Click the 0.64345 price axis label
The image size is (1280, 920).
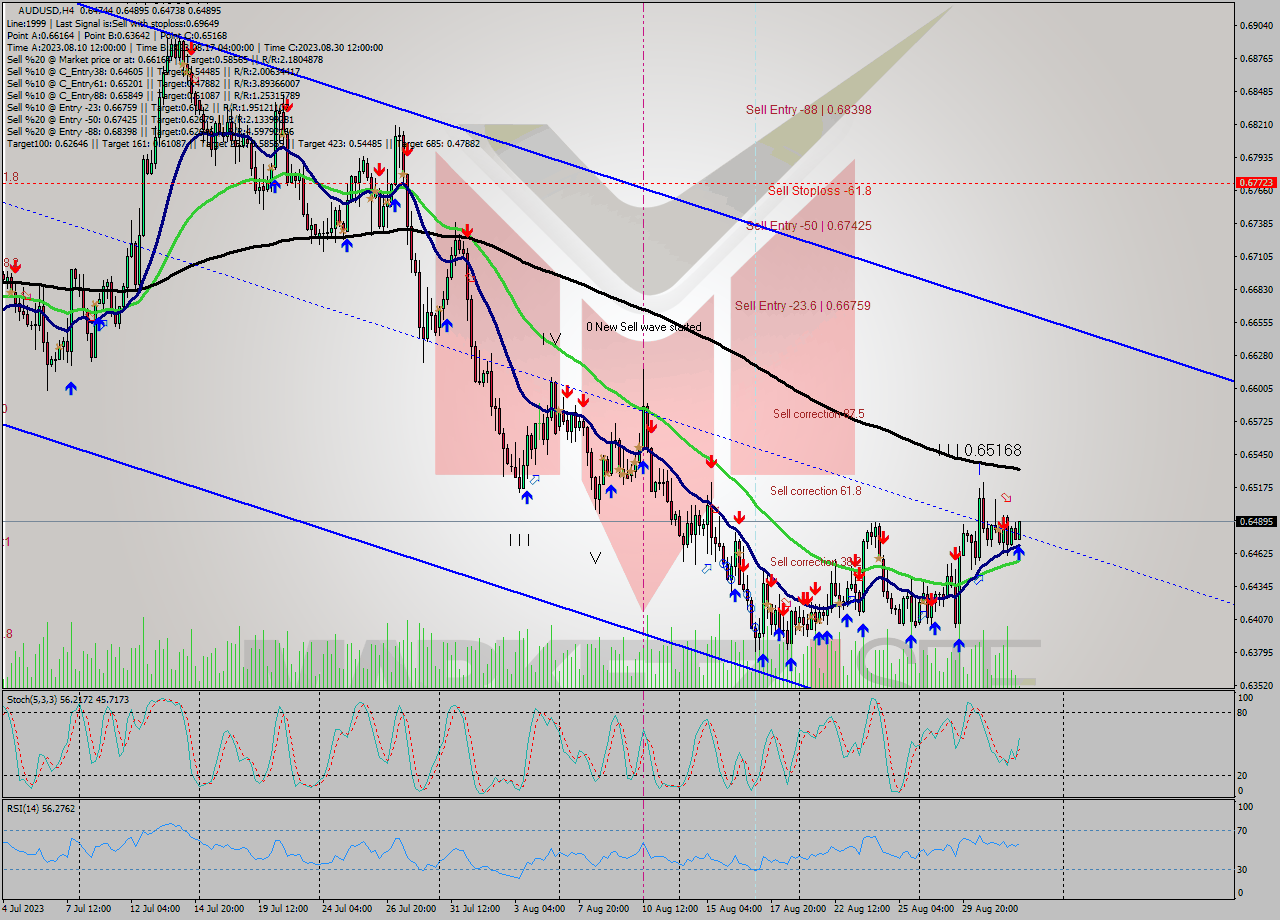click(1255, 586)
